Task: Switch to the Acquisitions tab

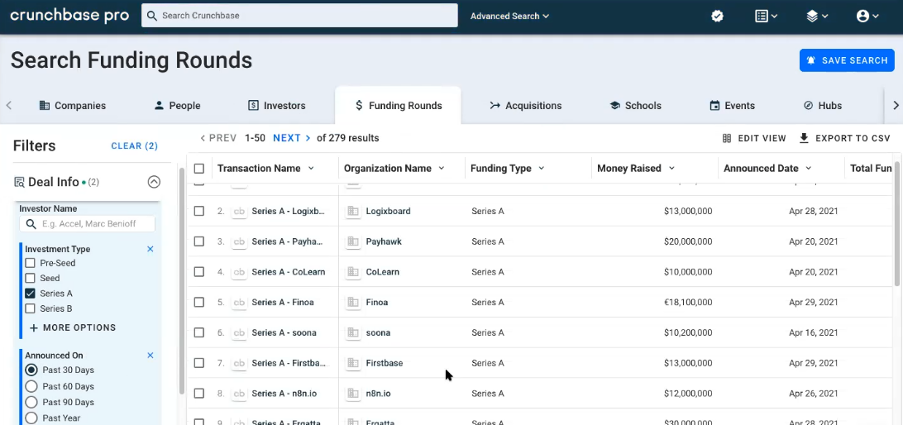Action: pyautogui.click(x=525, y=105)
